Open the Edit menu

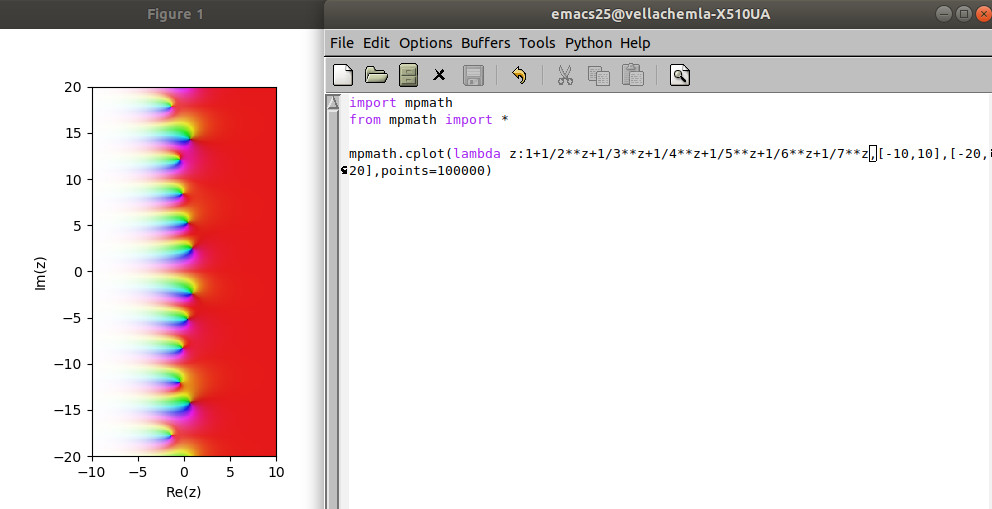[376, 43]
